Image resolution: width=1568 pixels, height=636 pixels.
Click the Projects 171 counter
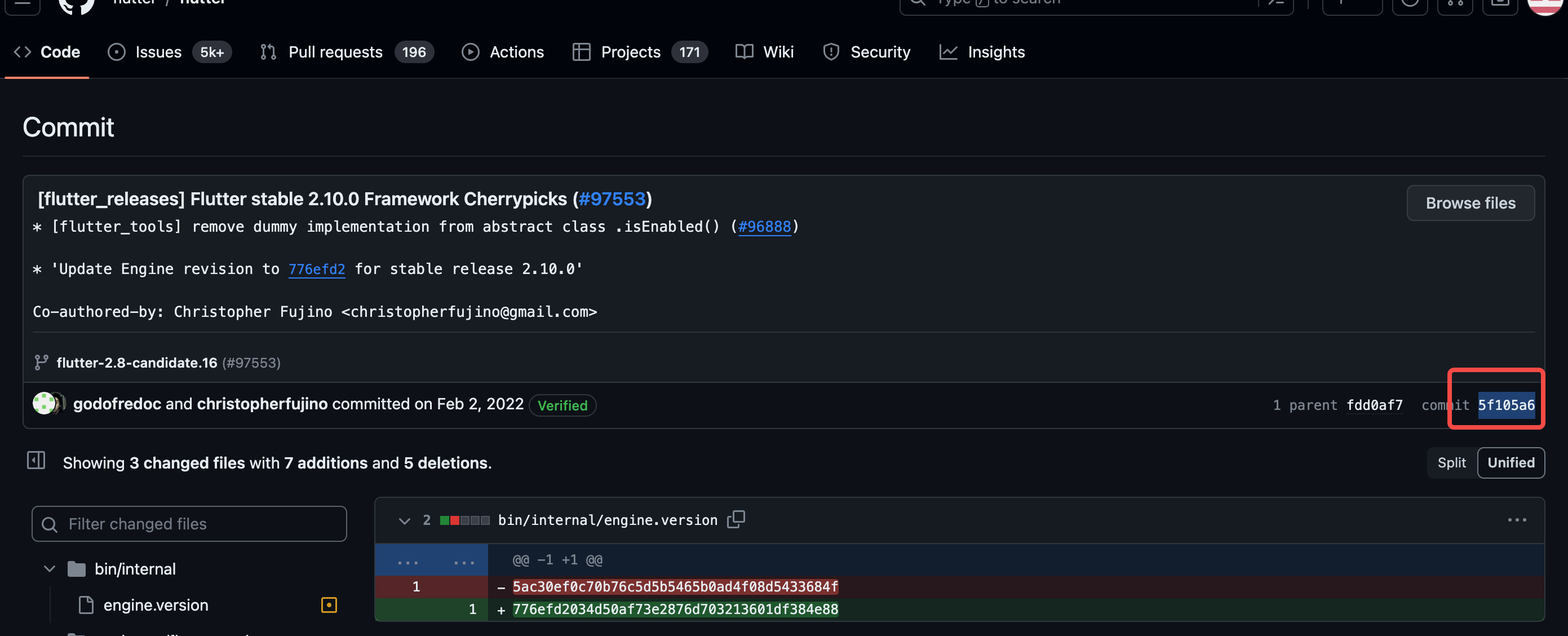click(x=689, y=52)
